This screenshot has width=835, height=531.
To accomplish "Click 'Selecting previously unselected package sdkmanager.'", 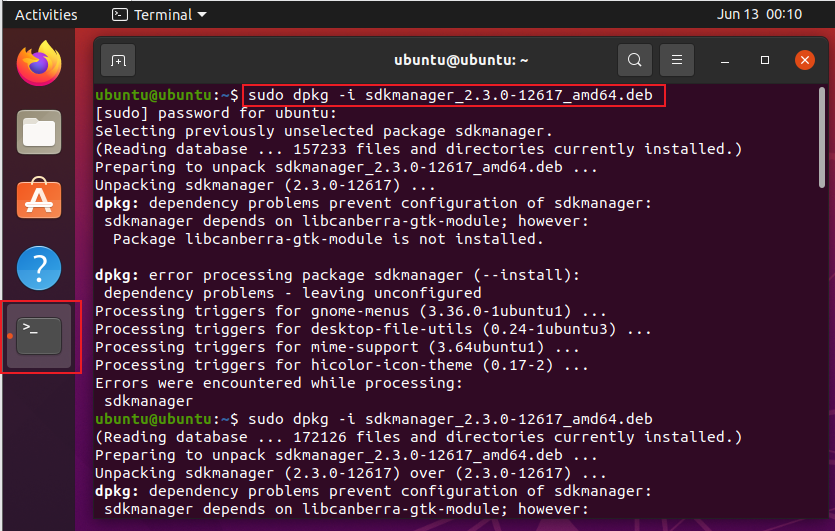I will tap(324, 131).
